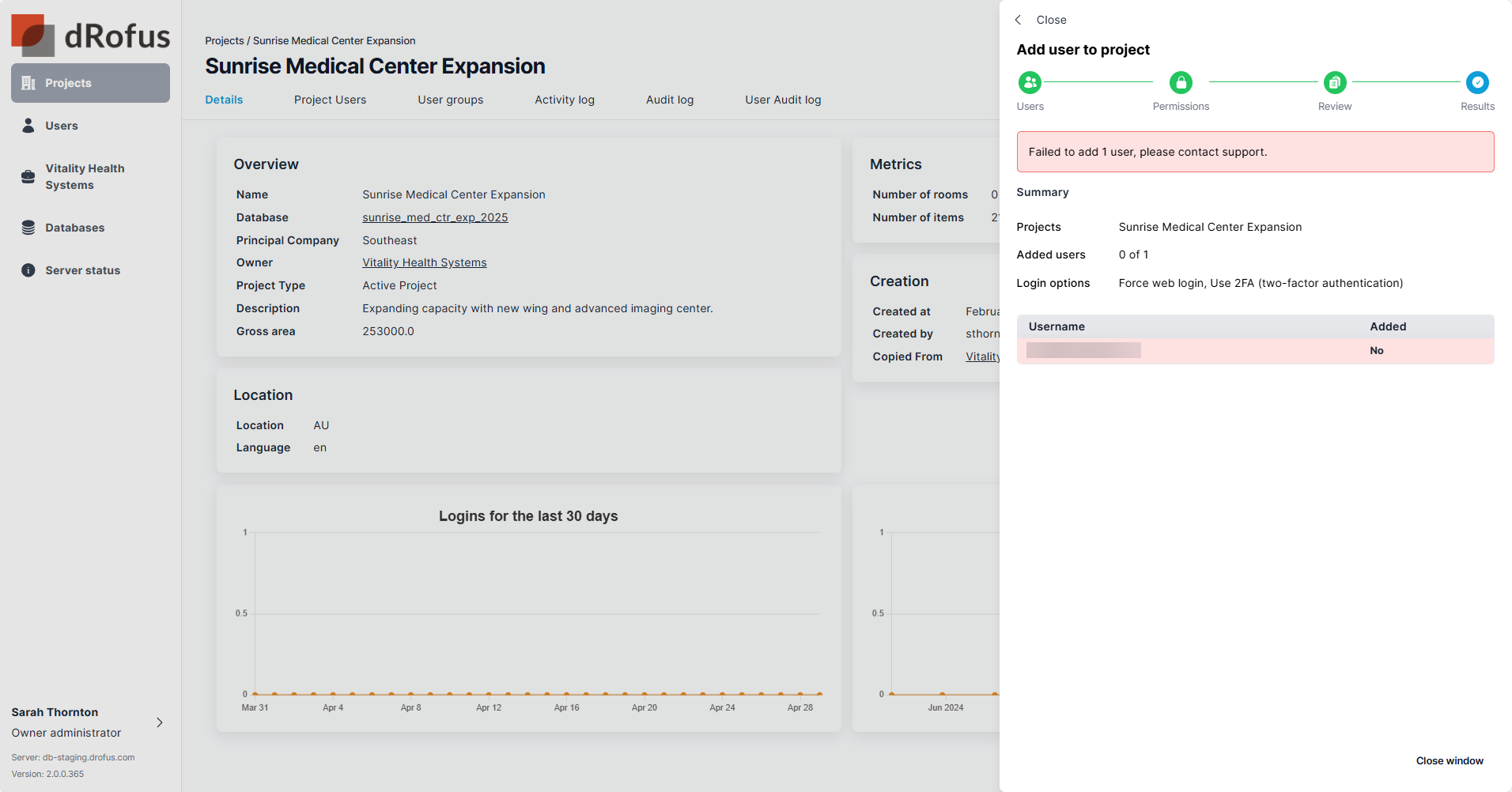The height and width of the screenshot is (792, 1512).
Task: Click the Sunrise Medical Center Expansion page title
Action: coord(375,66)
